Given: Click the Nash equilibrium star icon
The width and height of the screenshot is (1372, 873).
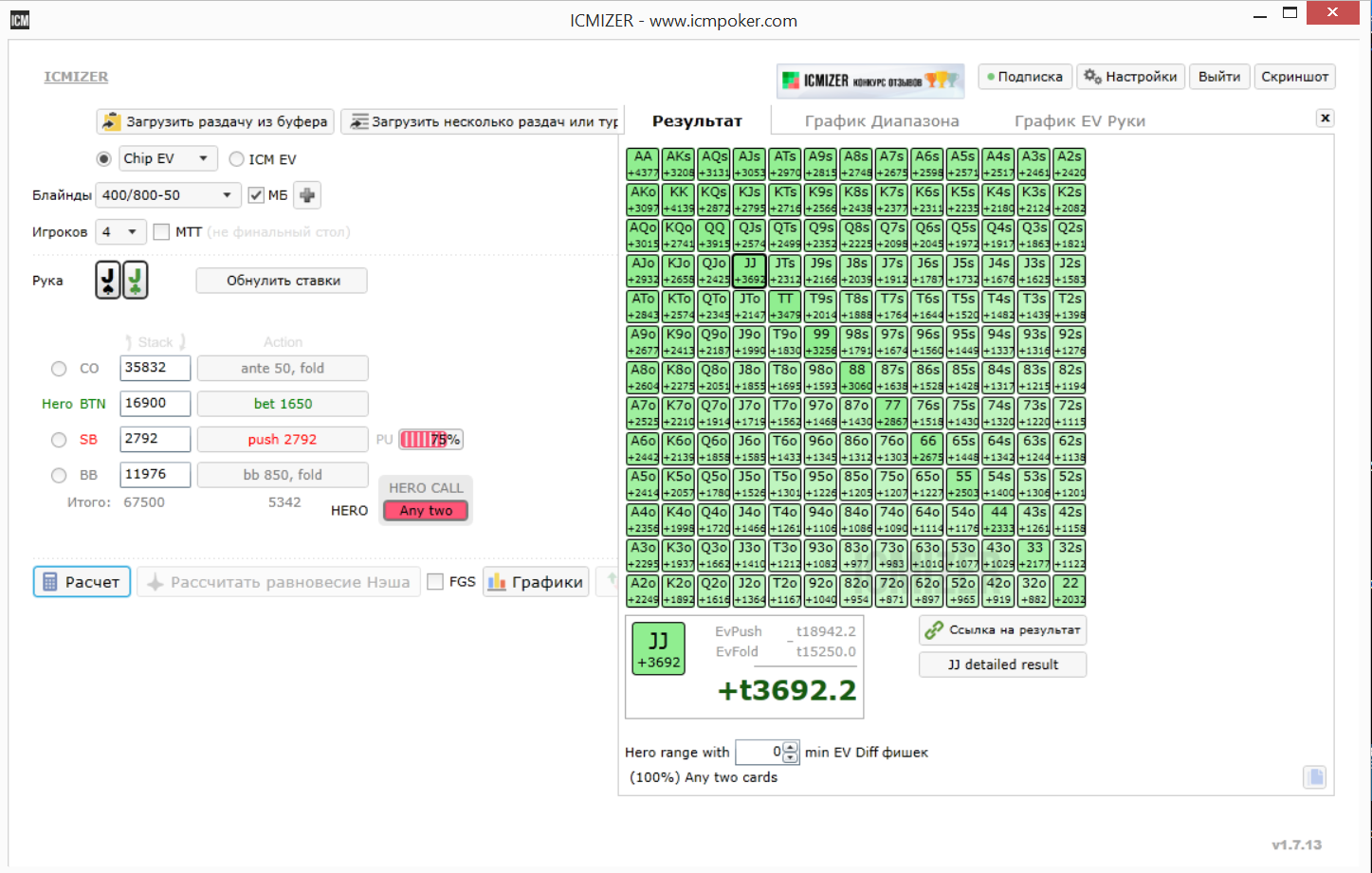Looking at the screenshot, I should 155,582.
